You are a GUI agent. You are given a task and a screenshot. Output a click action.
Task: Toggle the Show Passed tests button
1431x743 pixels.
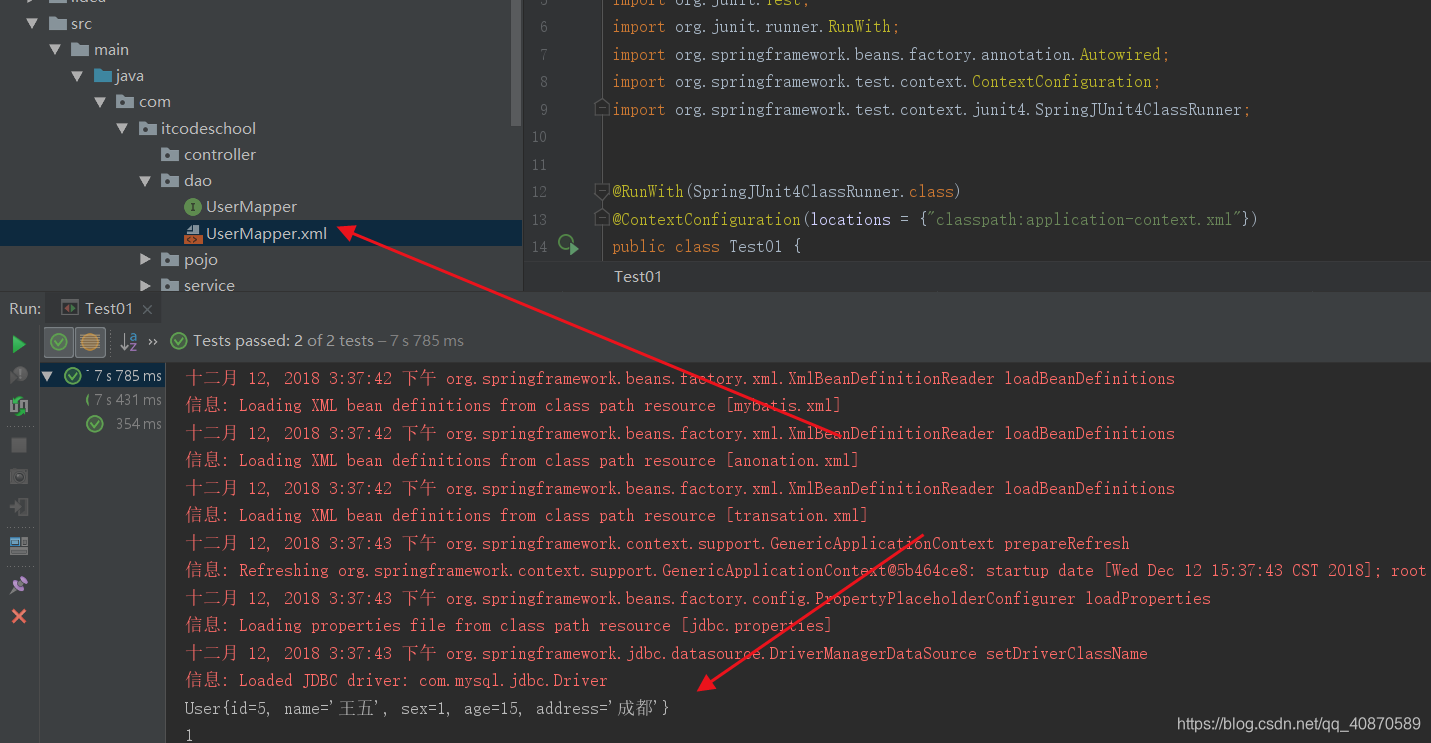tap(59, 342)
